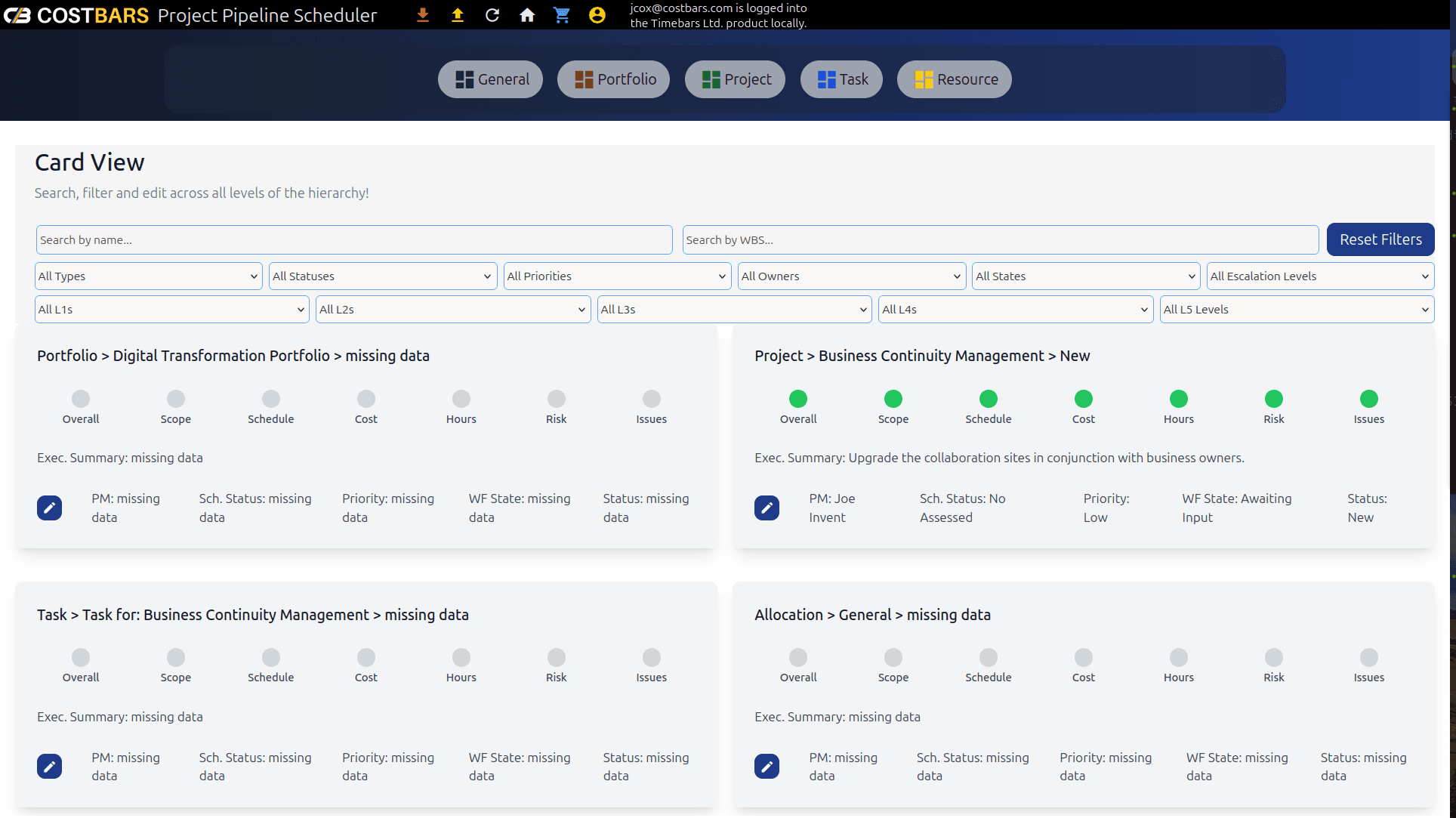
Task: Click the Project card Exec. Summary text
Action: click(x=999, y=458)
